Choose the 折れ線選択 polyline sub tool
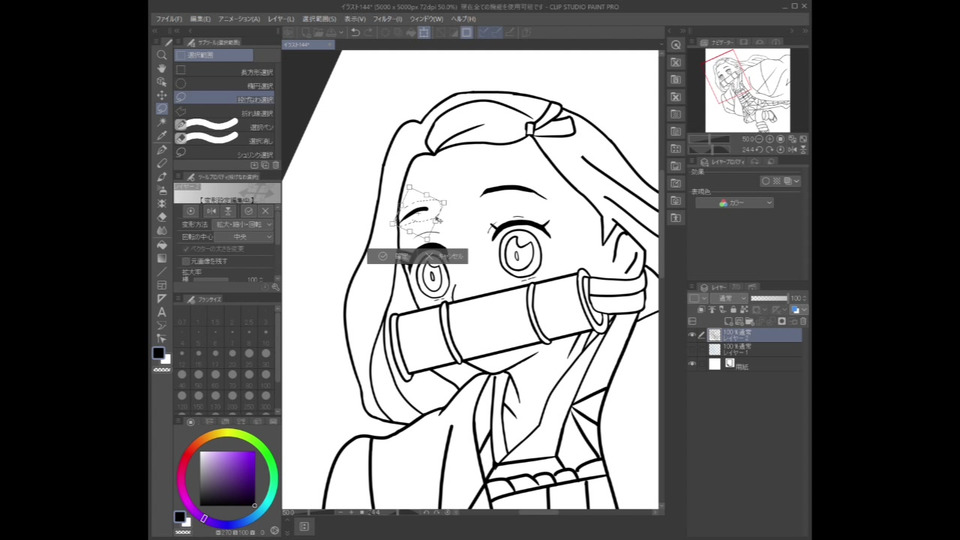 point(224,113)
